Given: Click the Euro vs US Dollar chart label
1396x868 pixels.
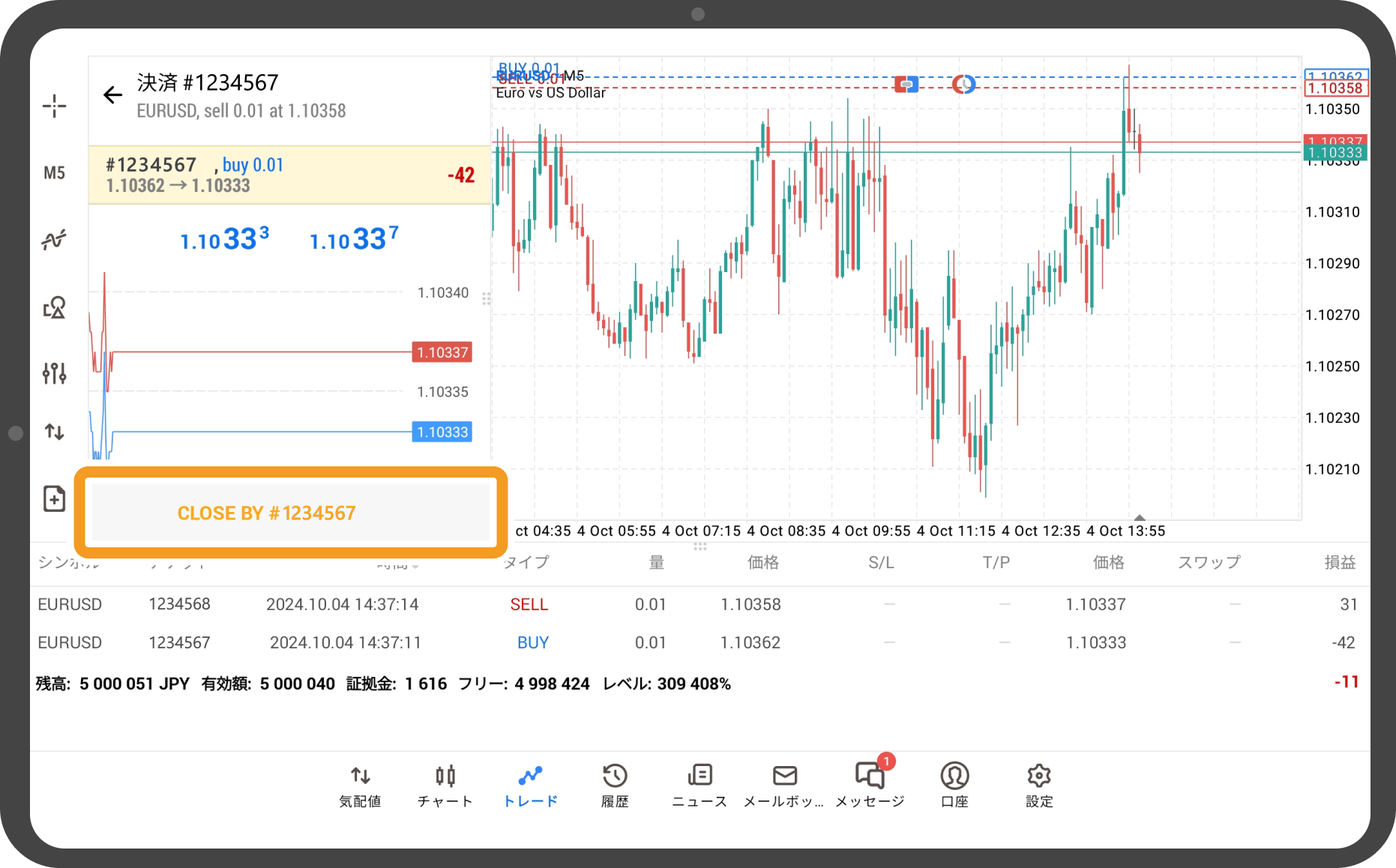Looking at the screenshot, I should point(550,93).
